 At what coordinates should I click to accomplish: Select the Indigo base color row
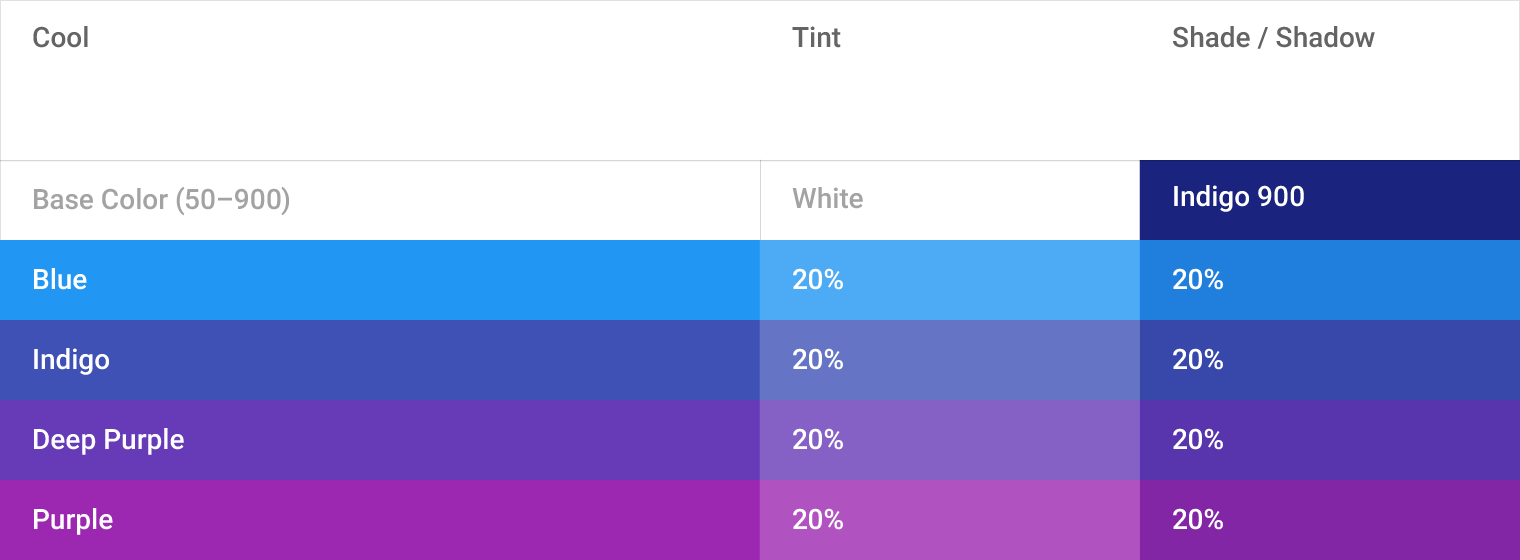[380, 360]
